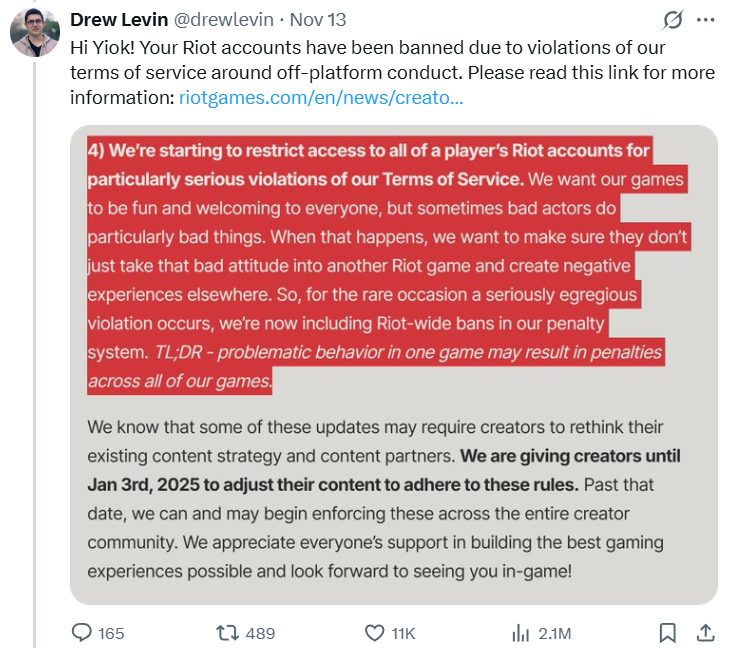Viewport: 738px width, 648px height.
Task: Click the 489 reposts count
Action: pos(260,633)
